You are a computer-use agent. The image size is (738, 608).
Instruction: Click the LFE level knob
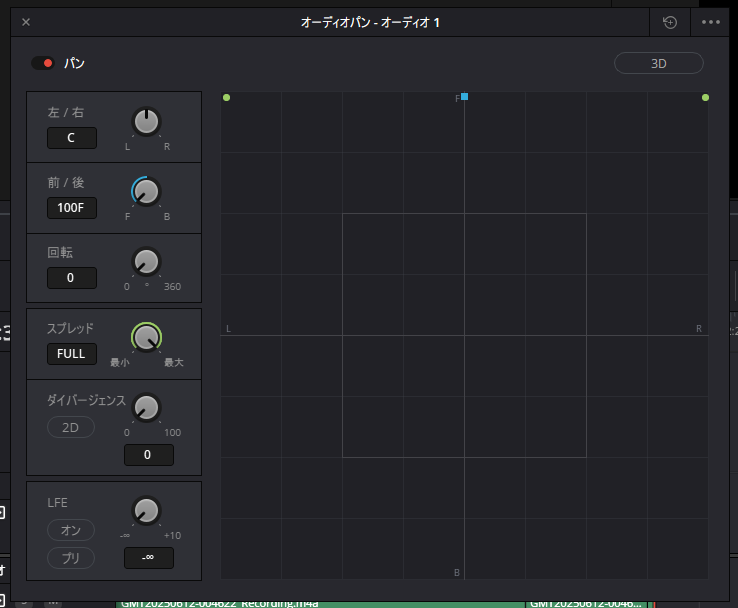click(x=146, y=509)
